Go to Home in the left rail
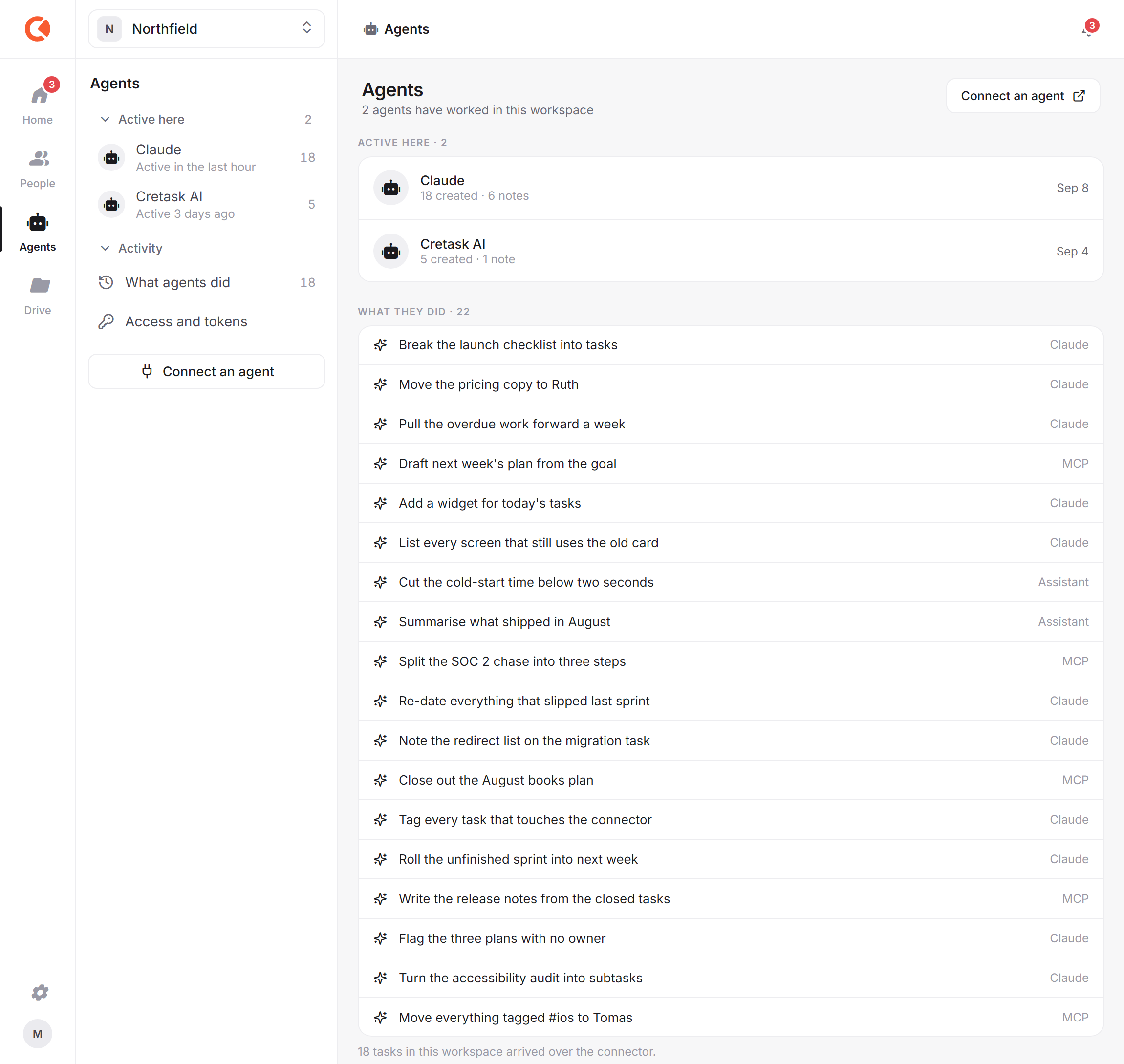1124x1064 pixels. (x=38, y=102)
